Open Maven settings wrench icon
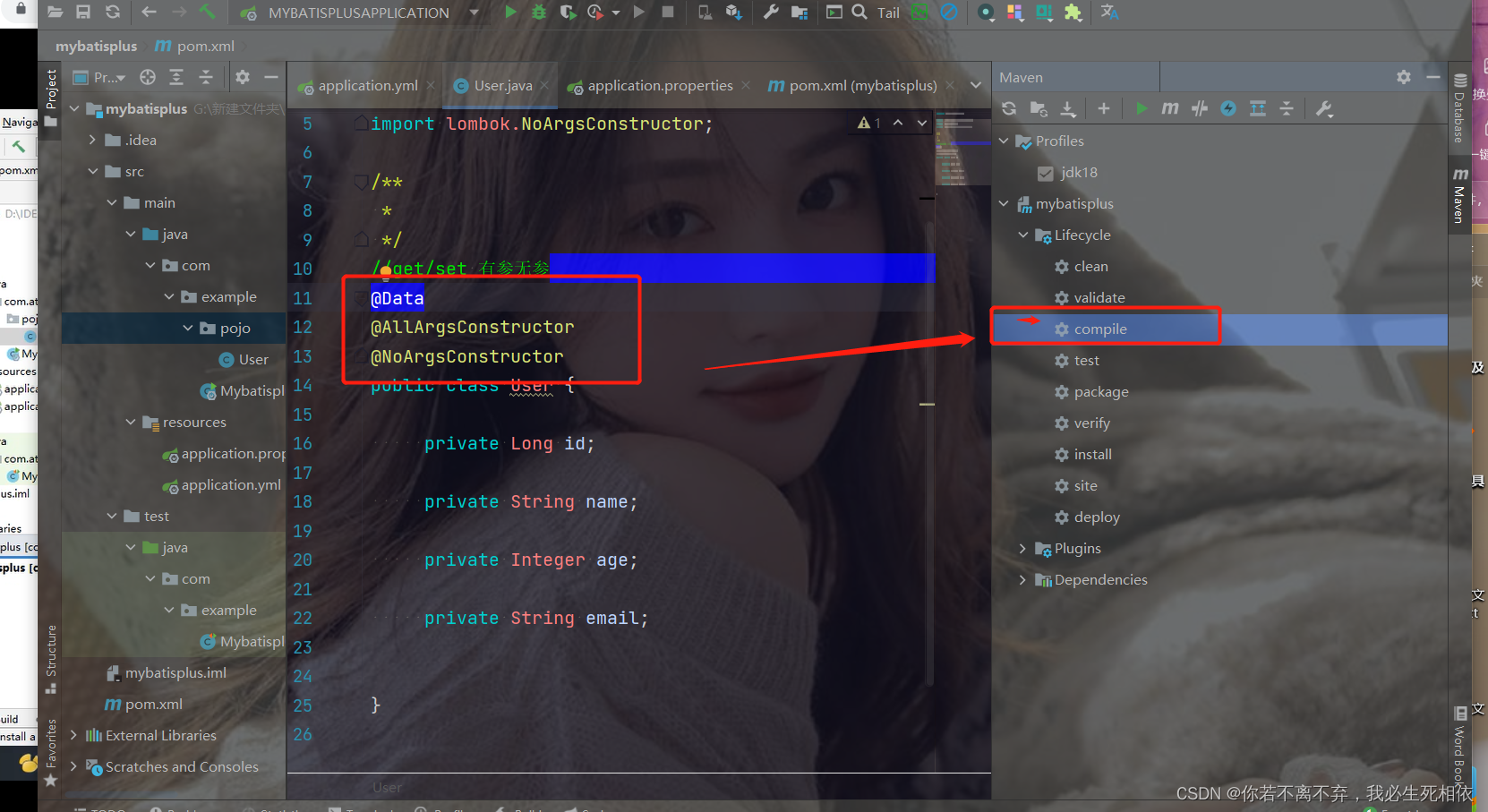This screenshot has height=812, width=1488. tap(1324, 108)
